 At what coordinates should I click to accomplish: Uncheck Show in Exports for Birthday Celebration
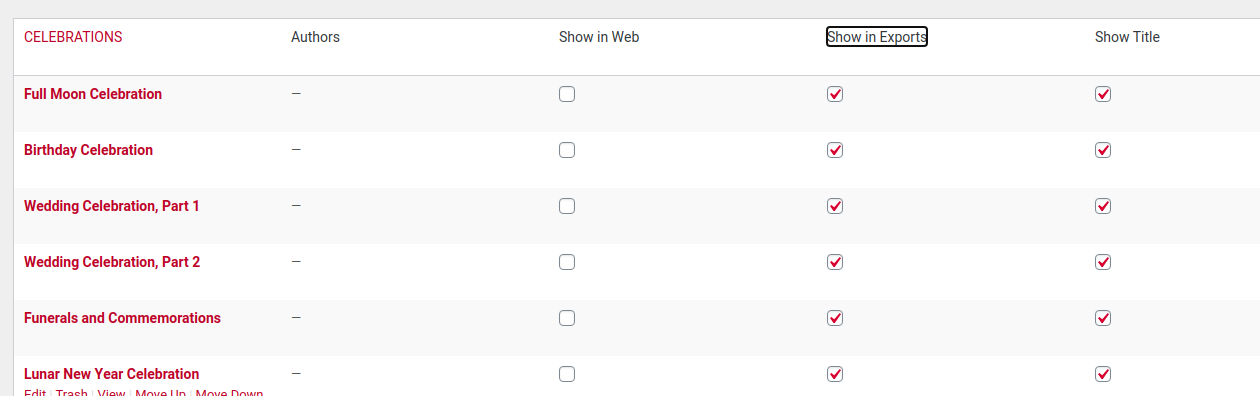(835, 150)
